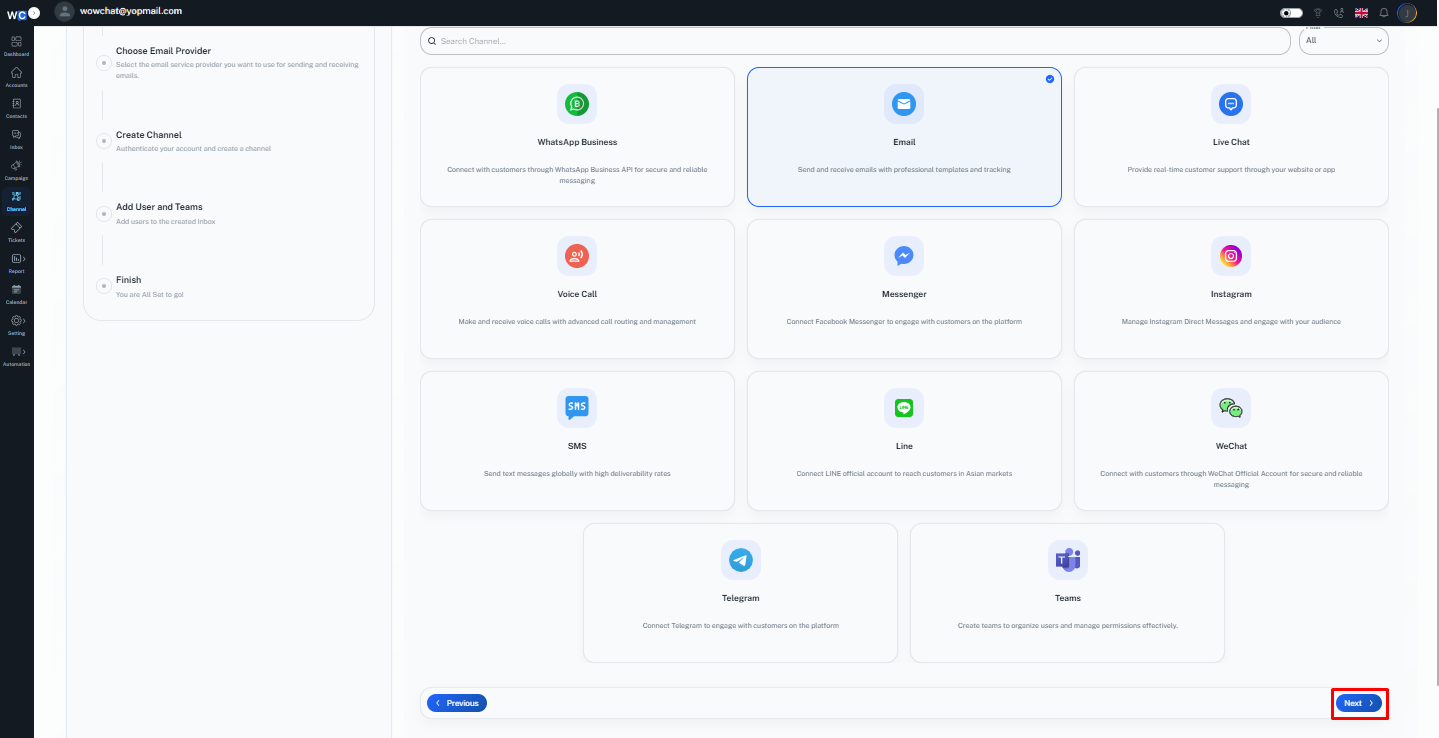This screenshot has width=1439, height=738.
Task: Select the Add User and Teams step
Action: click(x=159, y=207)
